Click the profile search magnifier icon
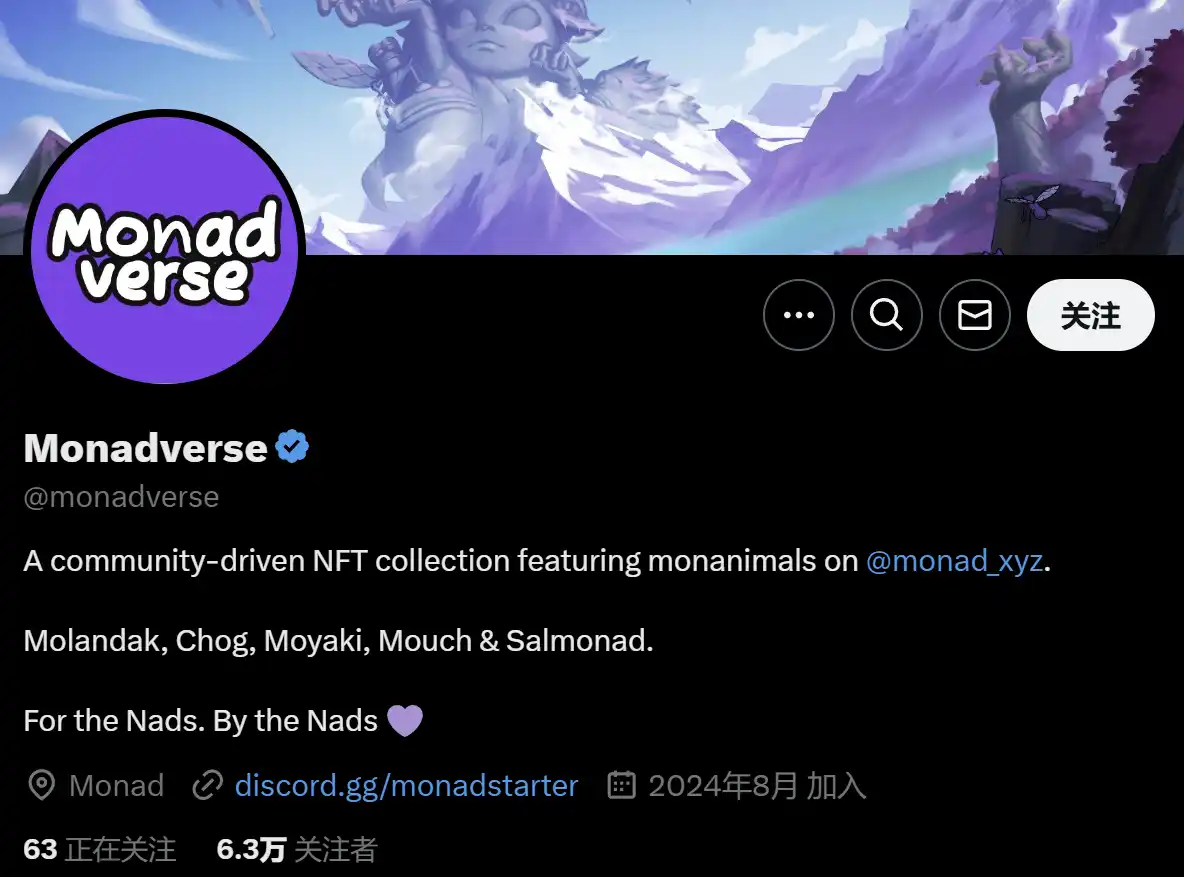 coord(886,315)
